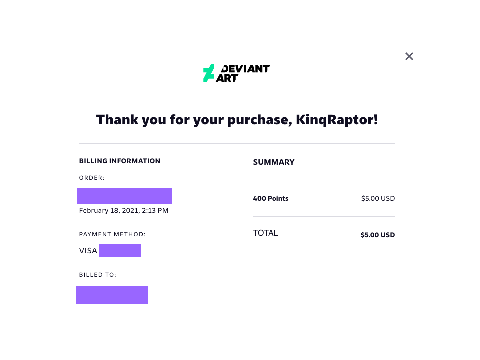480x360 pixels.
Task: Select the February 18, 2021 purchase date
Action: coord(124,210)
